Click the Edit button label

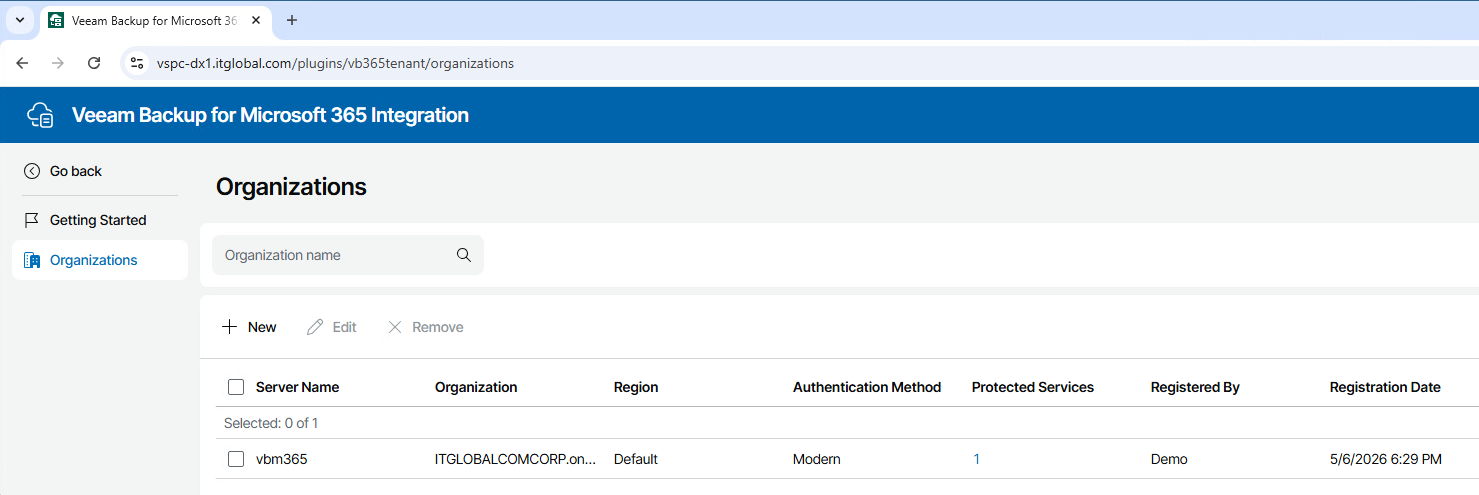point(345,327)
